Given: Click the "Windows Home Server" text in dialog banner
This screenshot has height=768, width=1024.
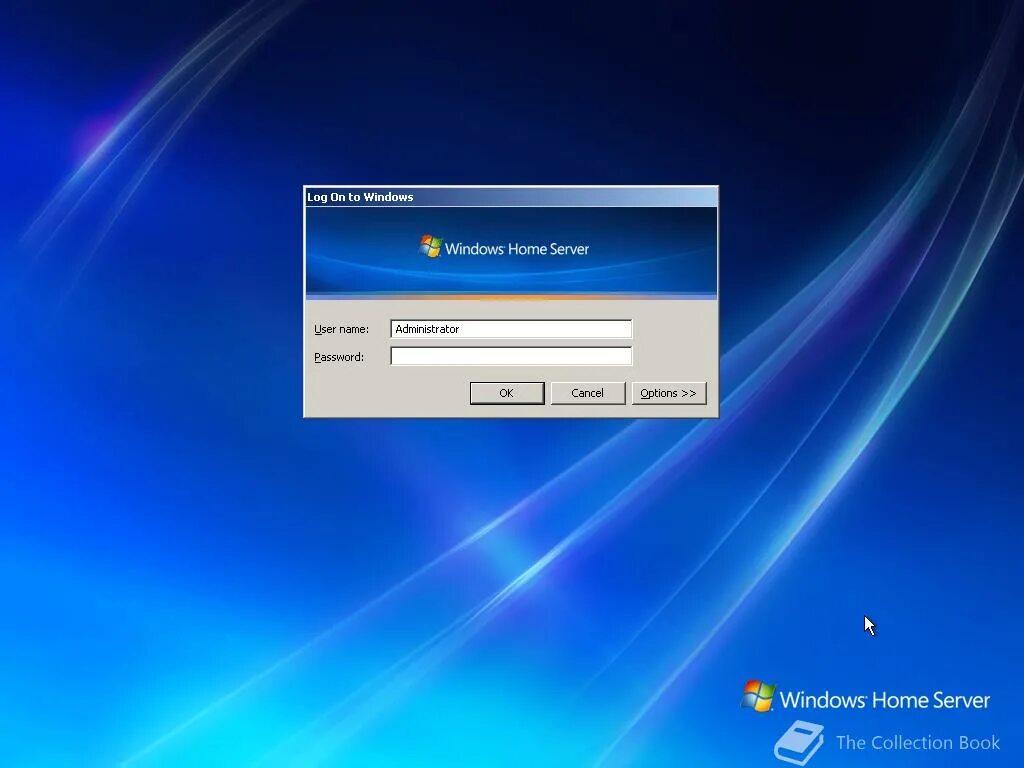Looking at the screenshot, I should coord(517,249).
